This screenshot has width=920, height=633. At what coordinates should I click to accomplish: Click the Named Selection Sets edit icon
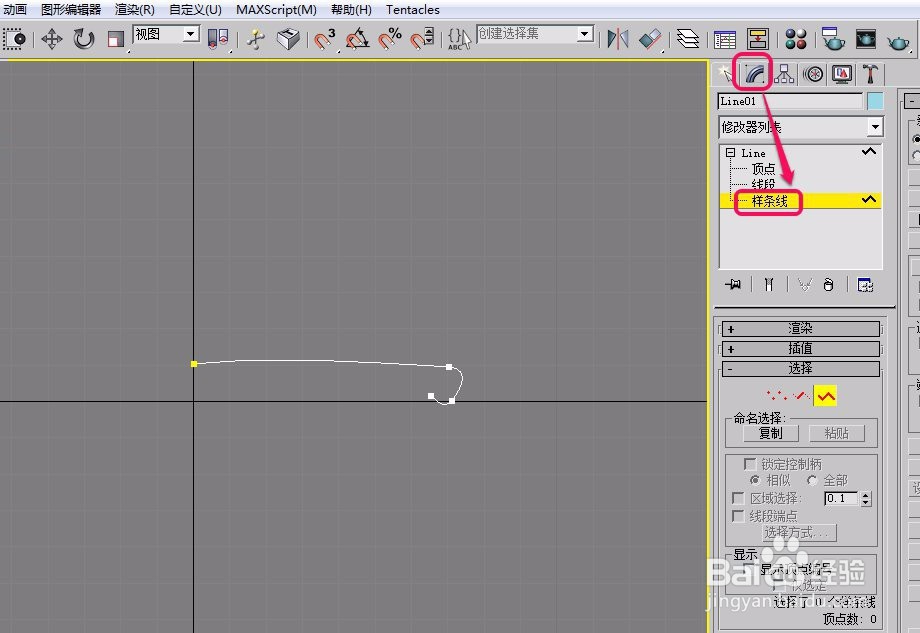tap(459, 39)
